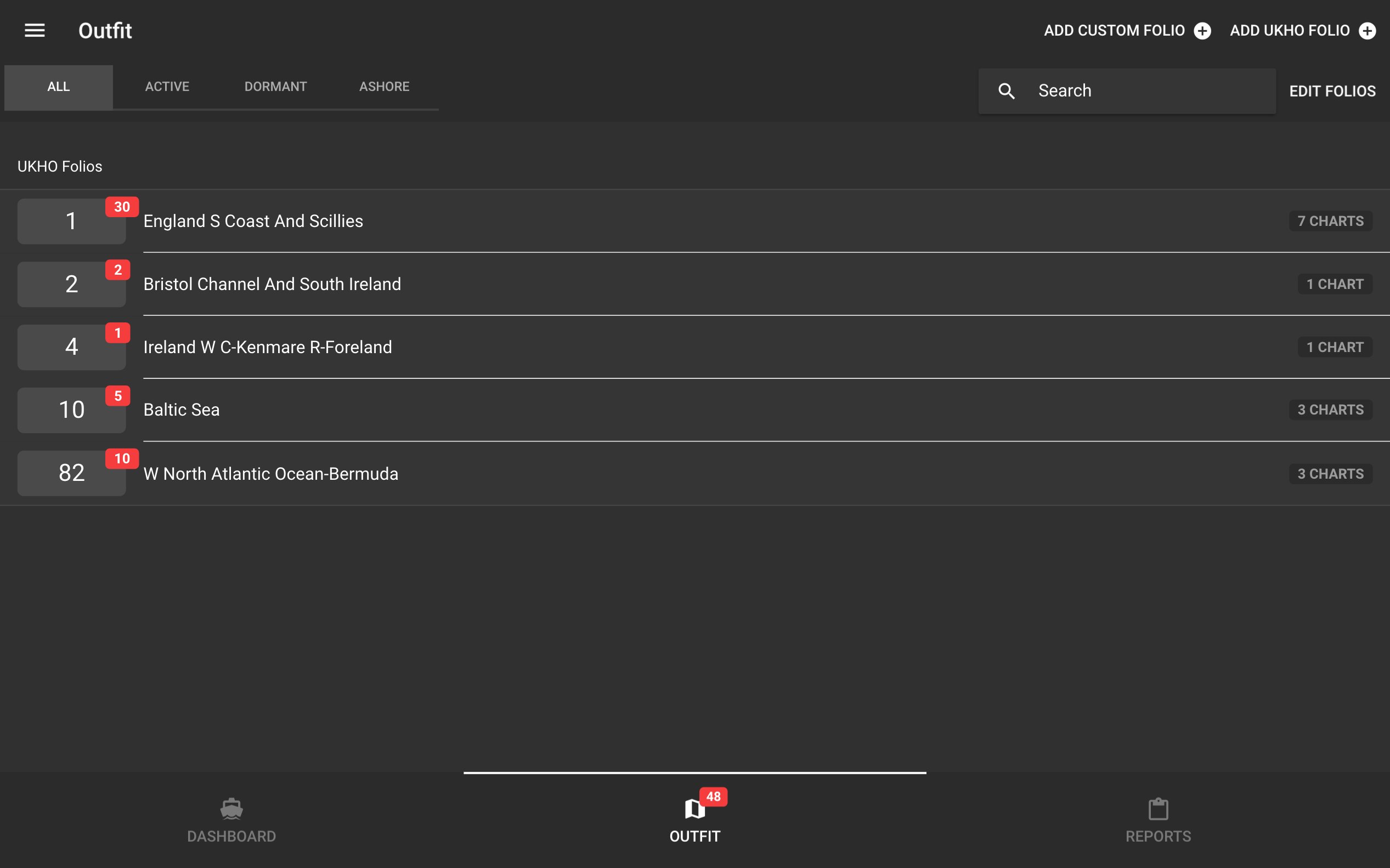Open Dashboard via ship icon
This screenshot has height=868, width=1390.
[231, 808]
